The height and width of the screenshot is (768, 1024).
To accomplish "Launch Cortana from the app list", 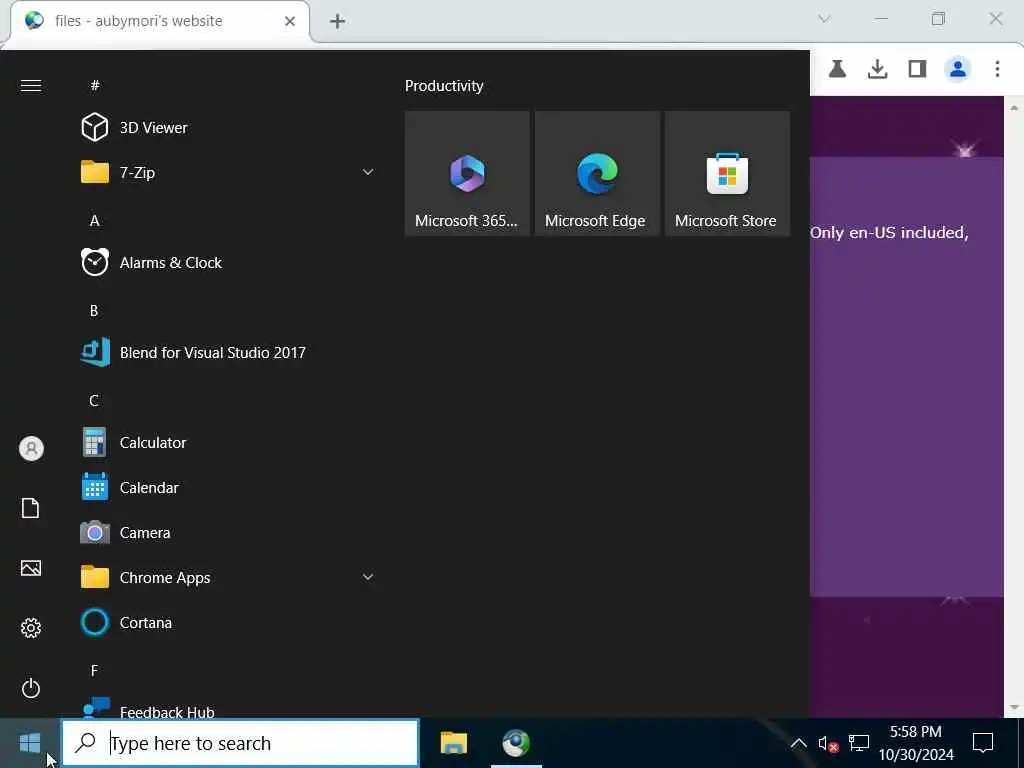I will coord(229,623).
